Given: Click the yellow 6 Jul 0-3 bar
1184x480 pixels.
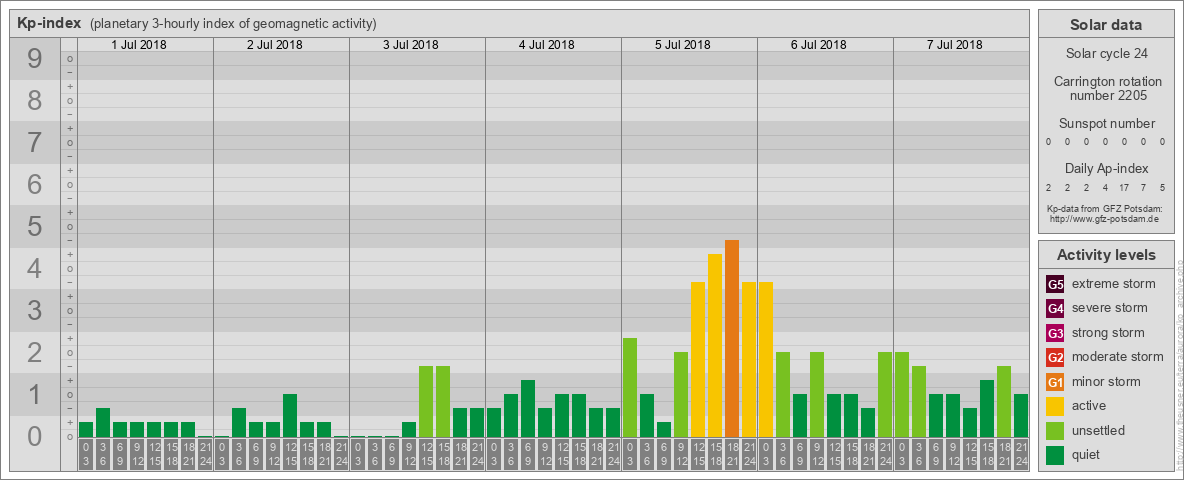Looking at the screenshot, I should tap(766, 359).
